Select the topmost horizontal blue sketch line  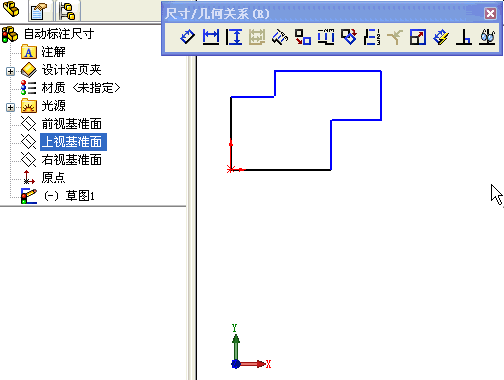tap(328, 71)
